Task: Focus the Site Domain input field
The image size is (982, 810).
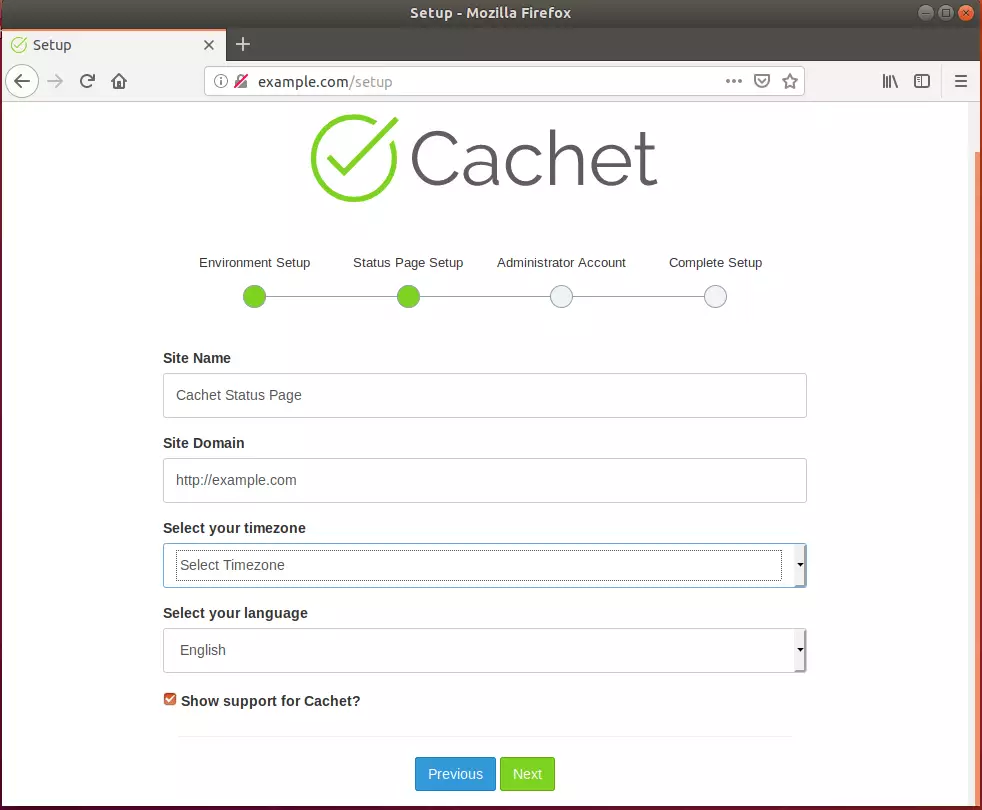Action: 485,480
